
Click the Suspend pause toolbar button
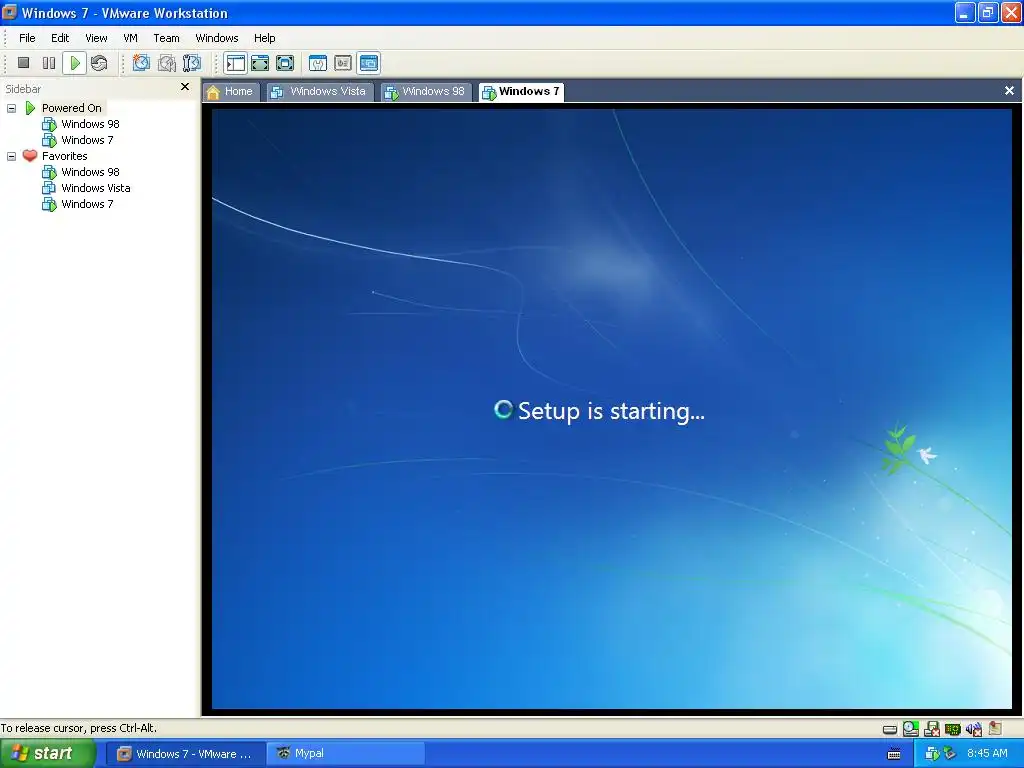click(x=49, y=63)
